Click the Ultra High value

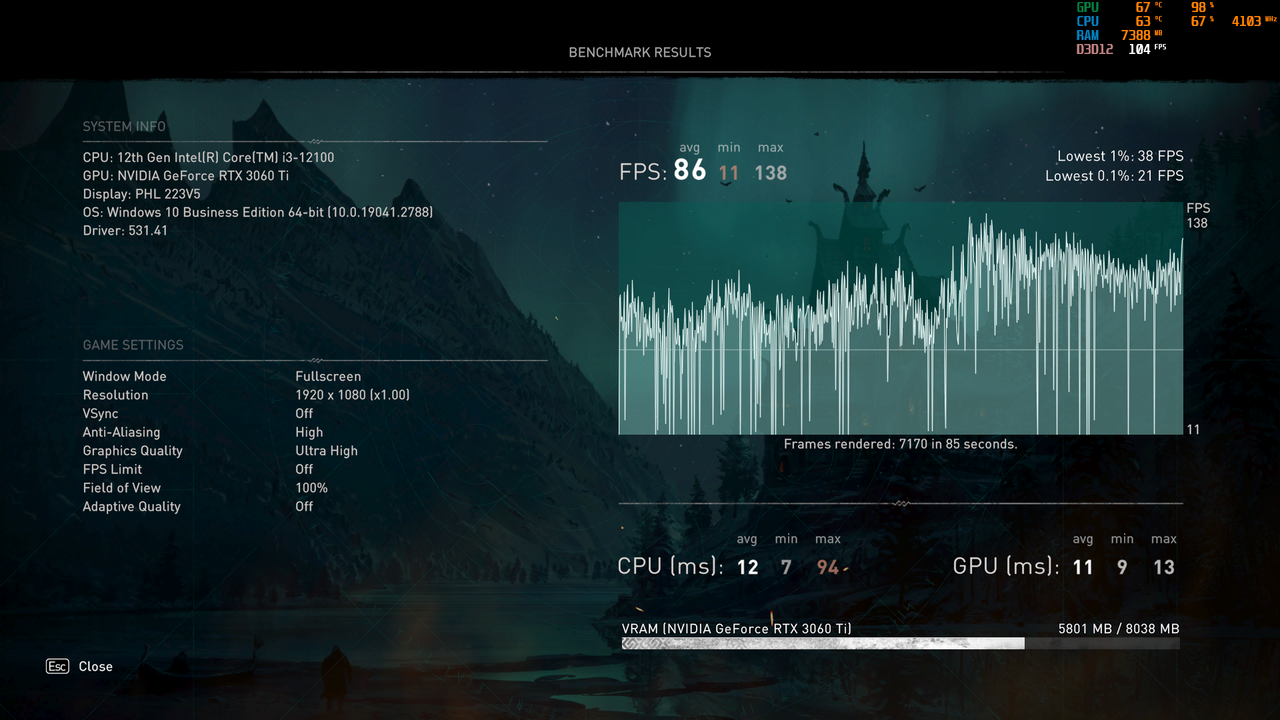coord(326,451)
